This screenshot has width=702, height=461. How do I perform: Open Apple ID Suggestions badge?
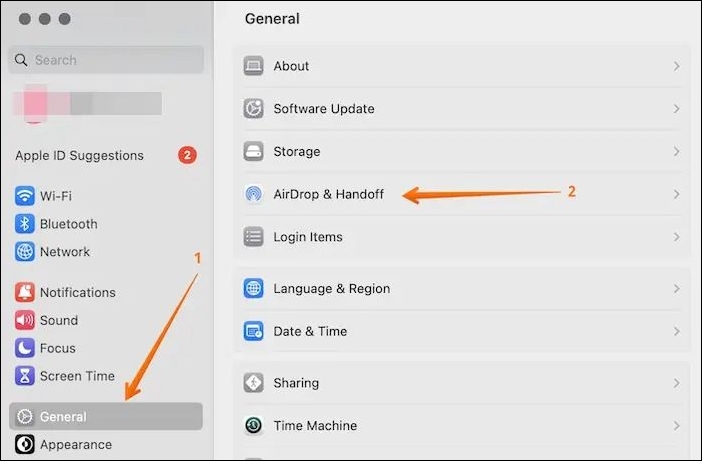click(x=187, y=155)
